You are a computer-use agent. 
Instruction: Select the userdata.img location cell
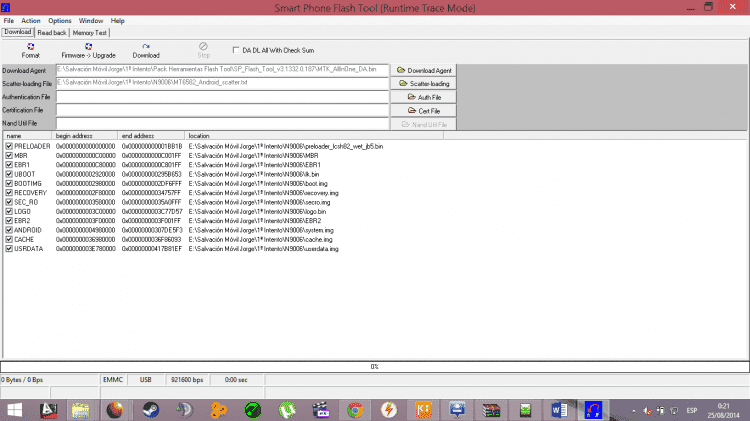(x=264, y=249)
